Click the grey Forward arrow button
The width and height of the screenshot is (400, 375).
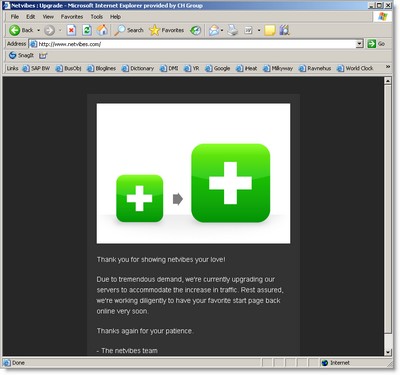(49, 30)
